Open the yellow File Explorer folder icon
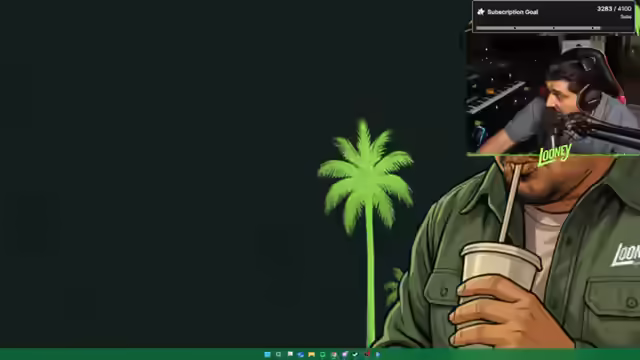The height and width of the screenshot is (360, 640). tap(311, 355)
